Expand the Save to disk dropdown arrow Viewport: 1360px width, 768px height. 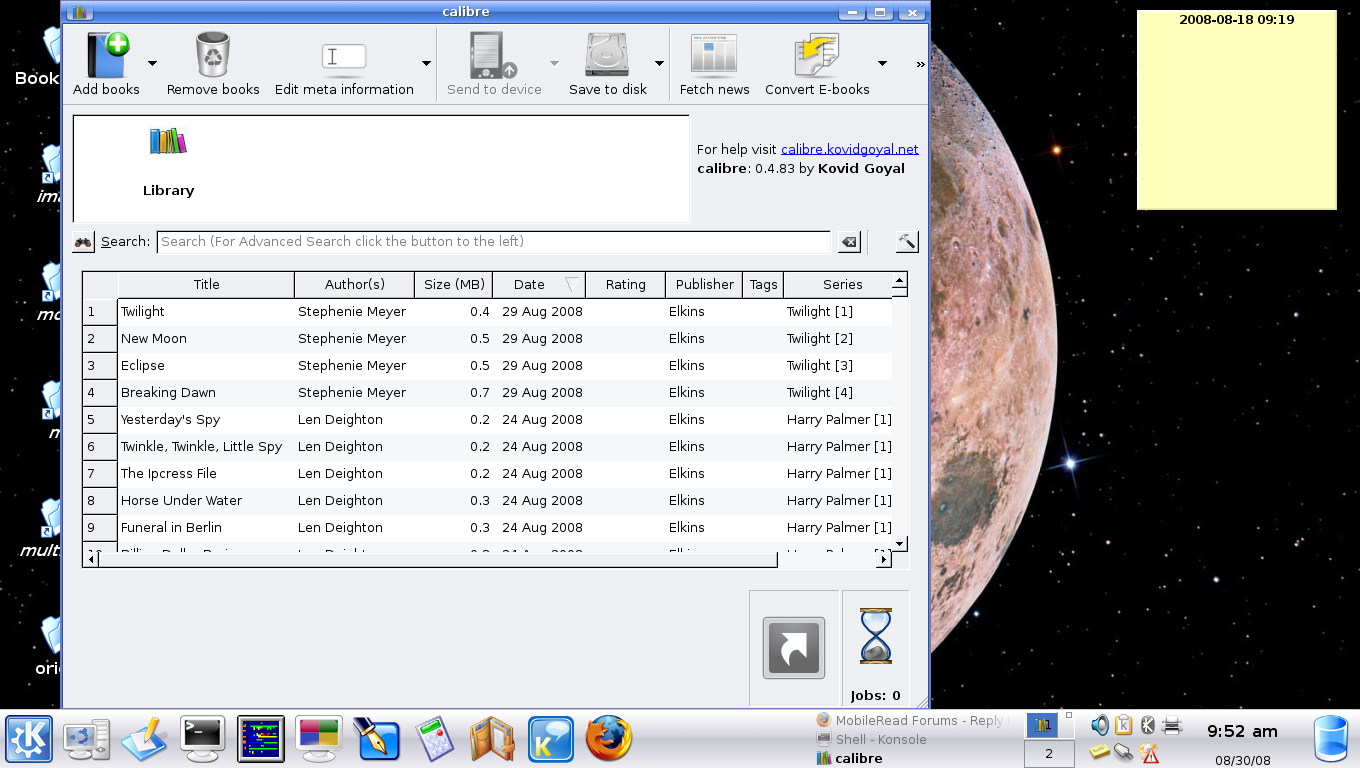pos(659,64)
